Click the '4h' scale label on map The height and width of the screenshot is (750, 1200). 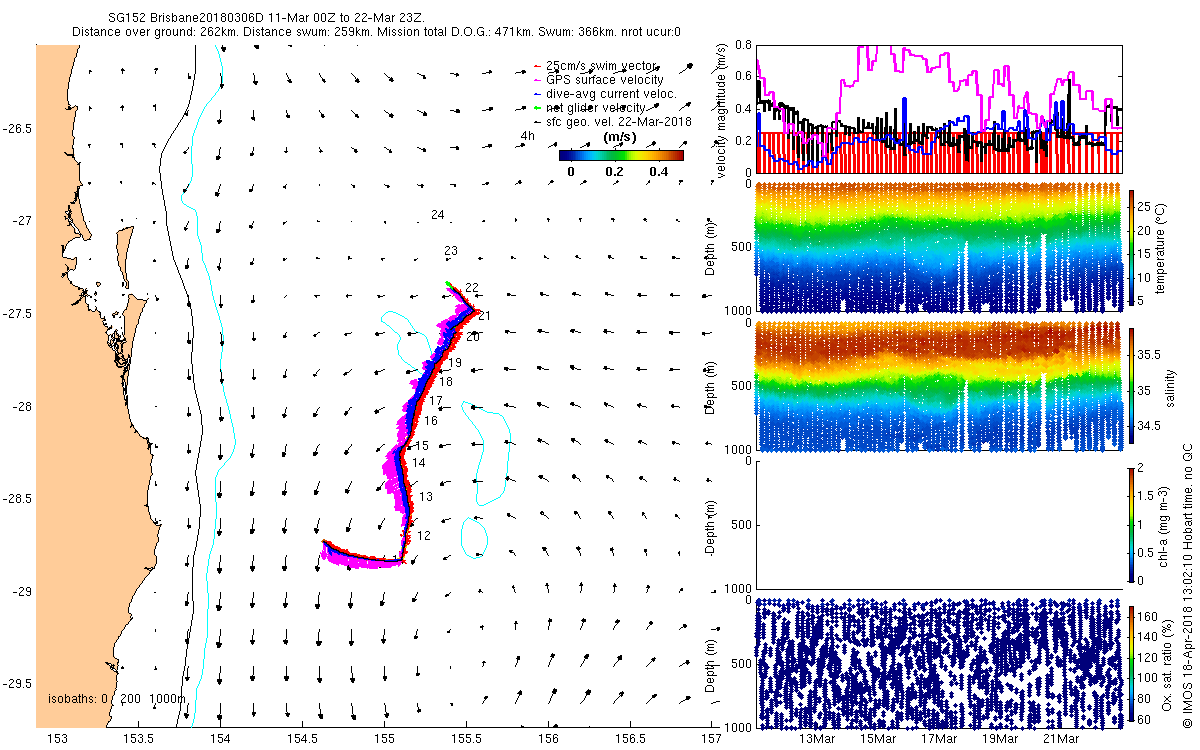coord(527,136)
